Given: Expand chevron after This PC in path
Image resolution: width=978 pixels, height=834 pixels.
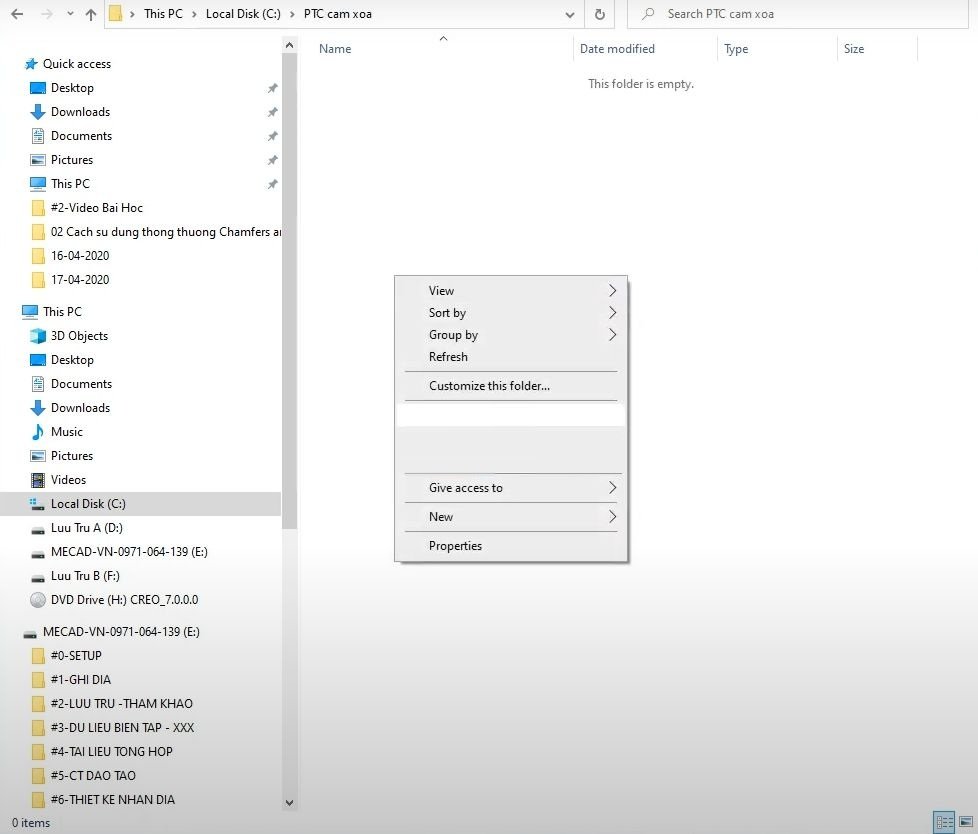Looking at the screenshot, I should [194, 14].
